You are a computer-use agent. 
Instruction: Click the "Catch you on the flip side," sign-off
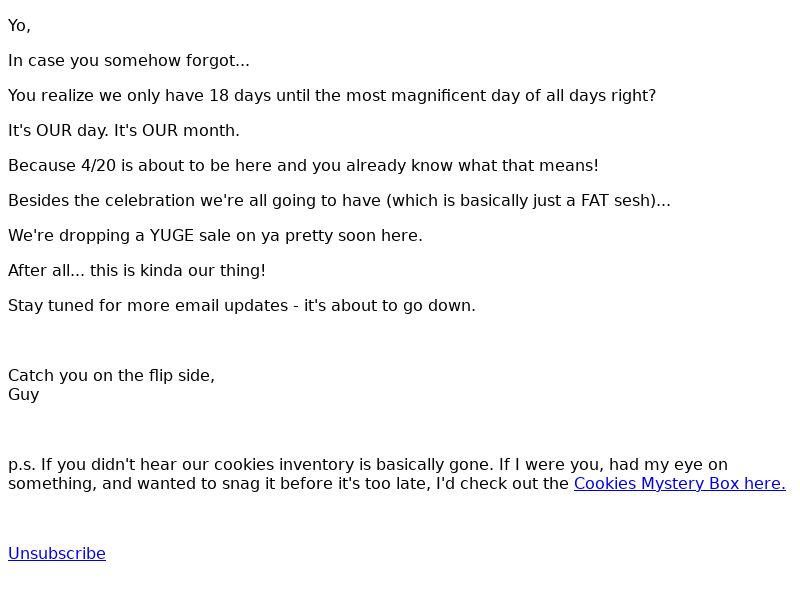(x=111, y=375)
